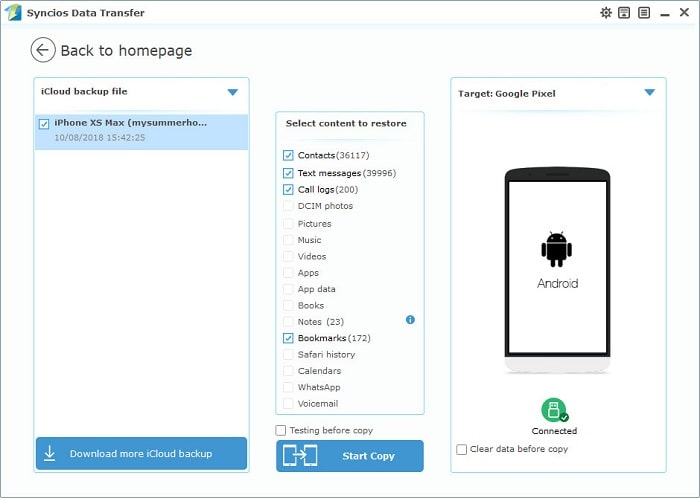The height and width of the screenshot is (498, 700).
Task: Check the WhatsApp checkbox
Action: pyautogui.click(x=288, y=387)
